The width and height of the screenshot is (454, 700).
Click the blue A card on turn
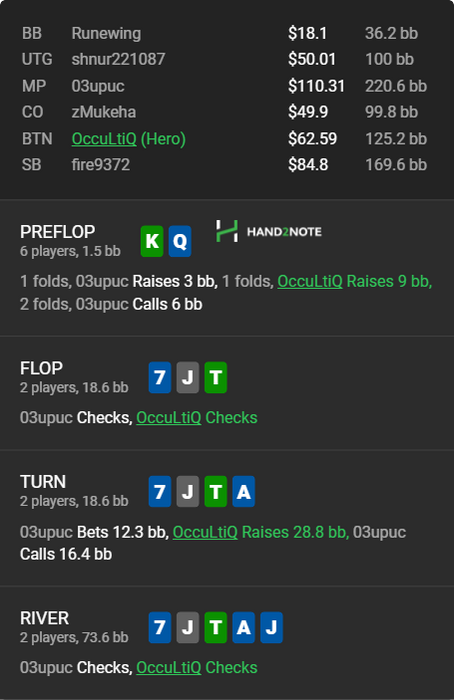click(x=244, y=492)
